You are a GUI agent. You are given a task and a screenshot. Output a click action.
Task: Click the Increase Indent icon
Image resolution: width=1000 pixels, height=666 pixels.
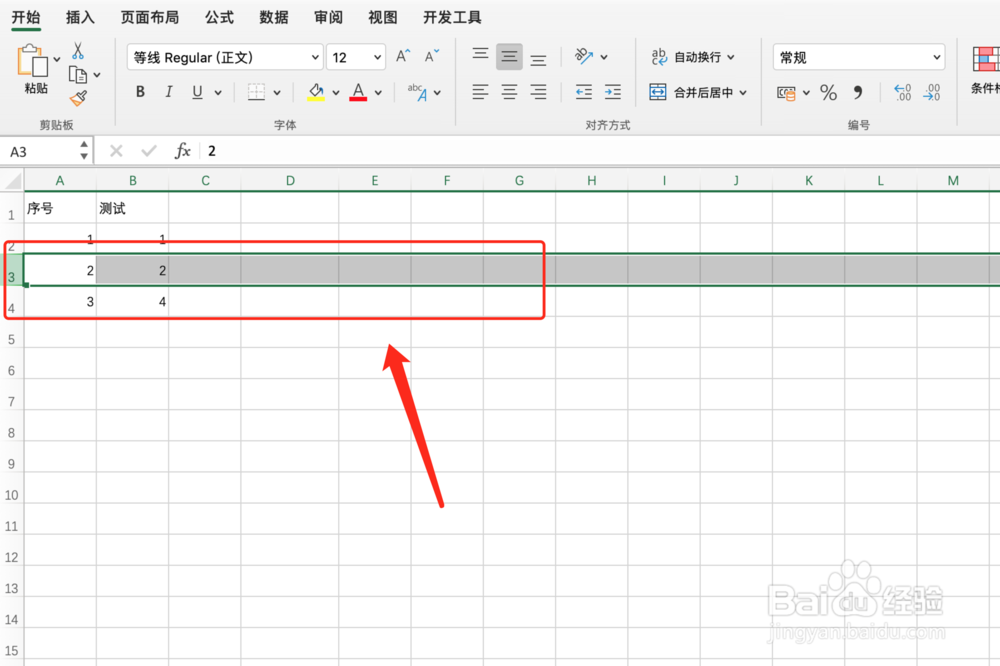(x=614, y=91)
